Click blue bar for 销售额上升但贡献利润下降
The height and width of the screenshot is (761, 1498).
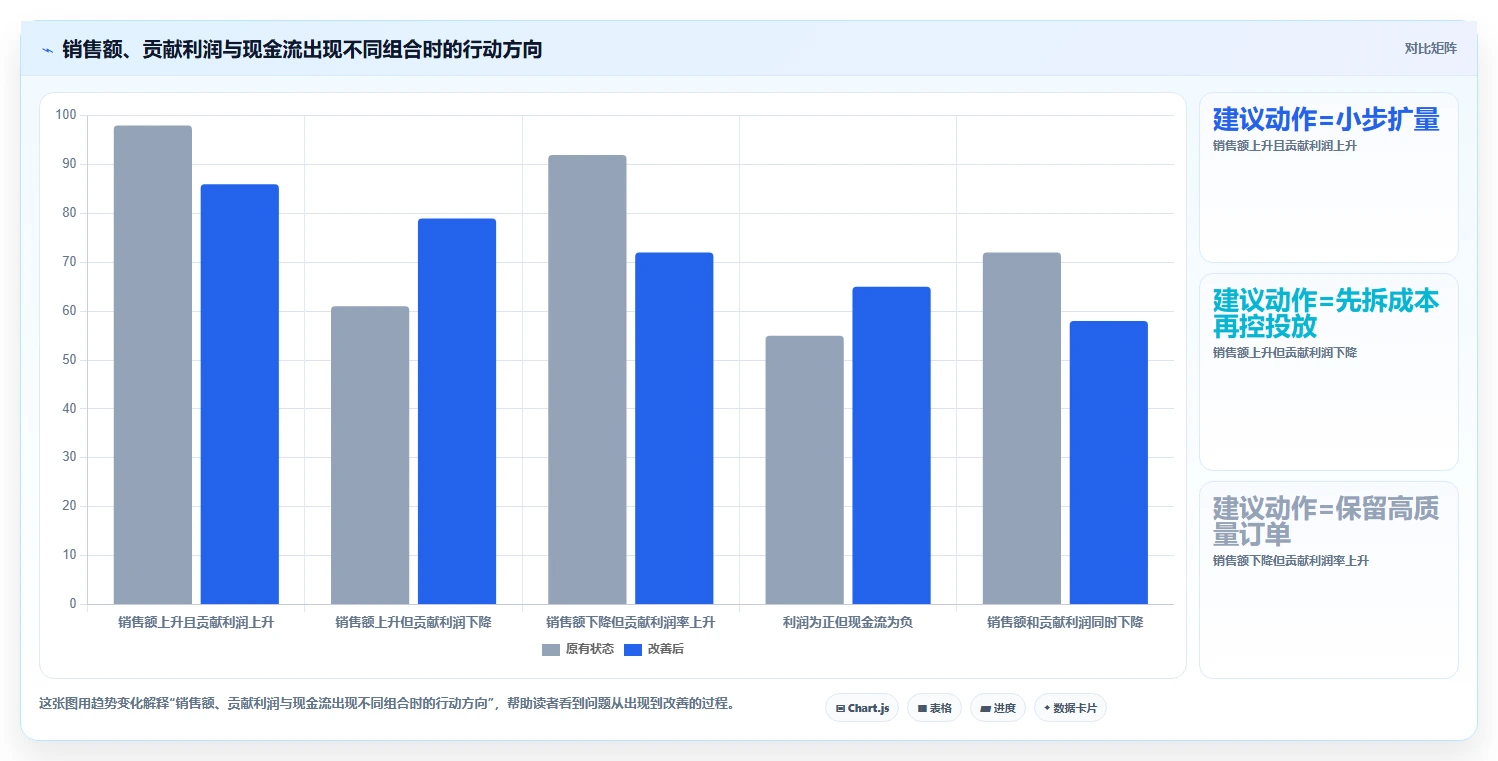tap(457, 411)
